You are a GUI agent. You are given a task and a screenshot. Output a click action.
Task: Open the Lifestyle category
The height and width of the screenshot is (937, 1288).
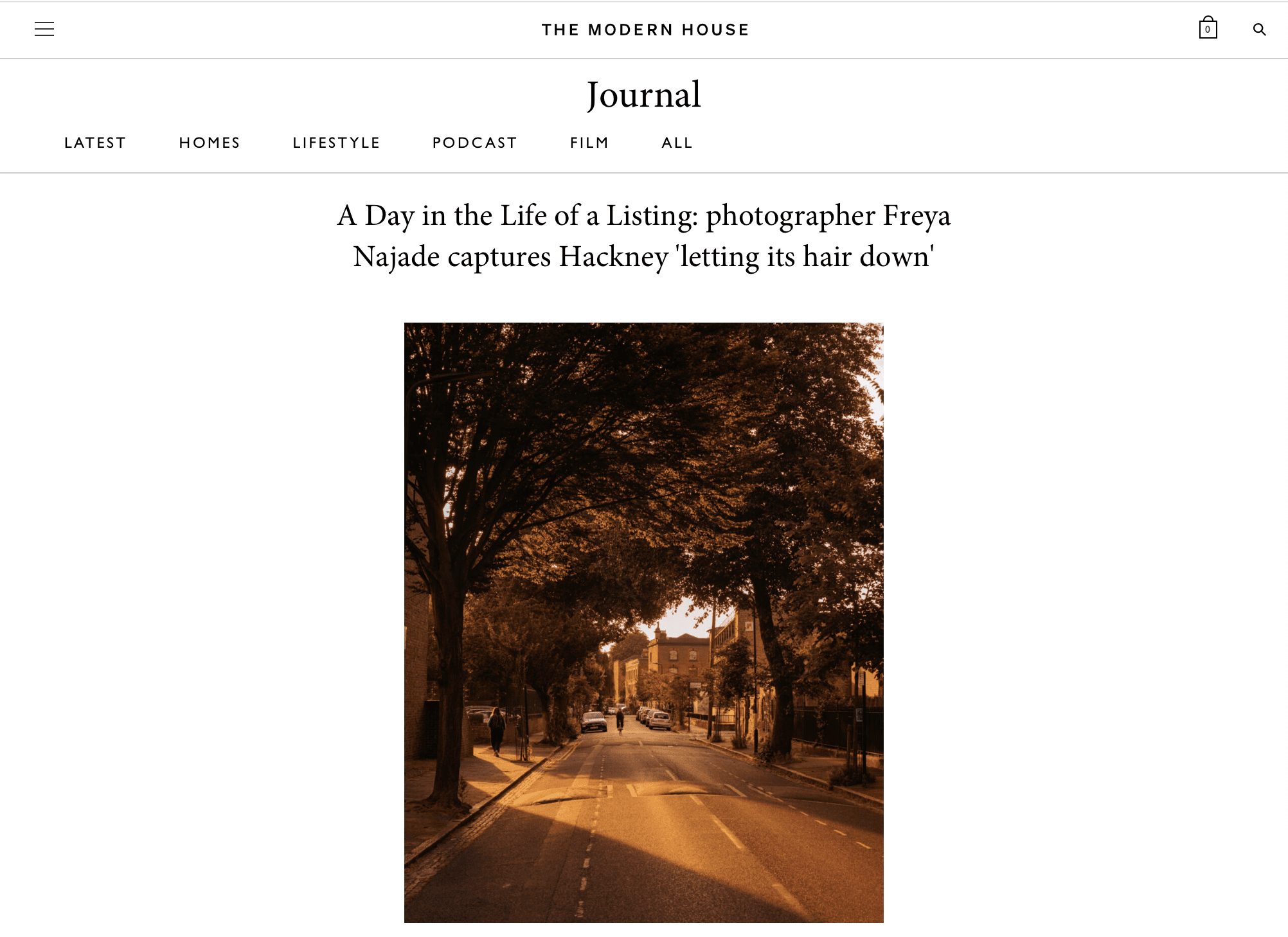pos(337,143)
